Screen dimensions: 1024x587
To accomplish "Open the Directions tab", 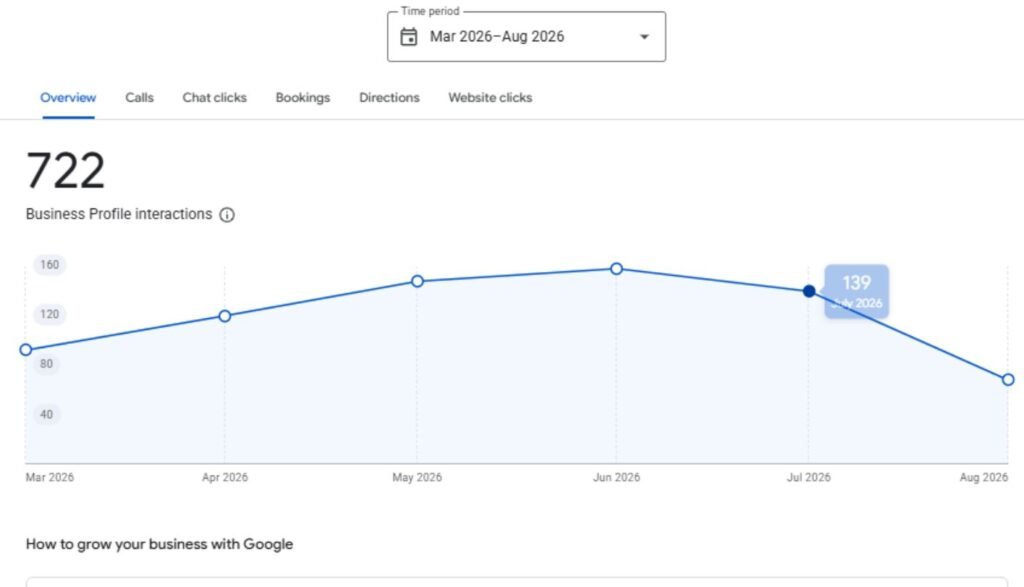I will 389,97.
